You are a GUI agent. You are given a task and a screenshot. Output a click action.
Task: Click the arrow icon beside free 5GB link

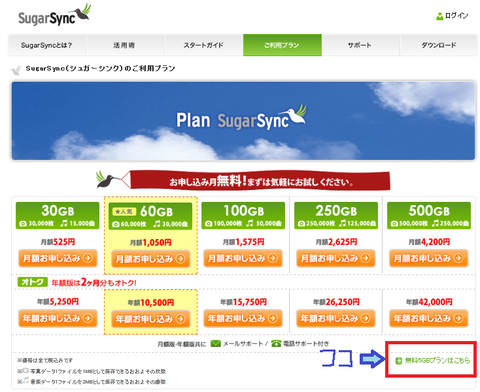pos(399,361)
